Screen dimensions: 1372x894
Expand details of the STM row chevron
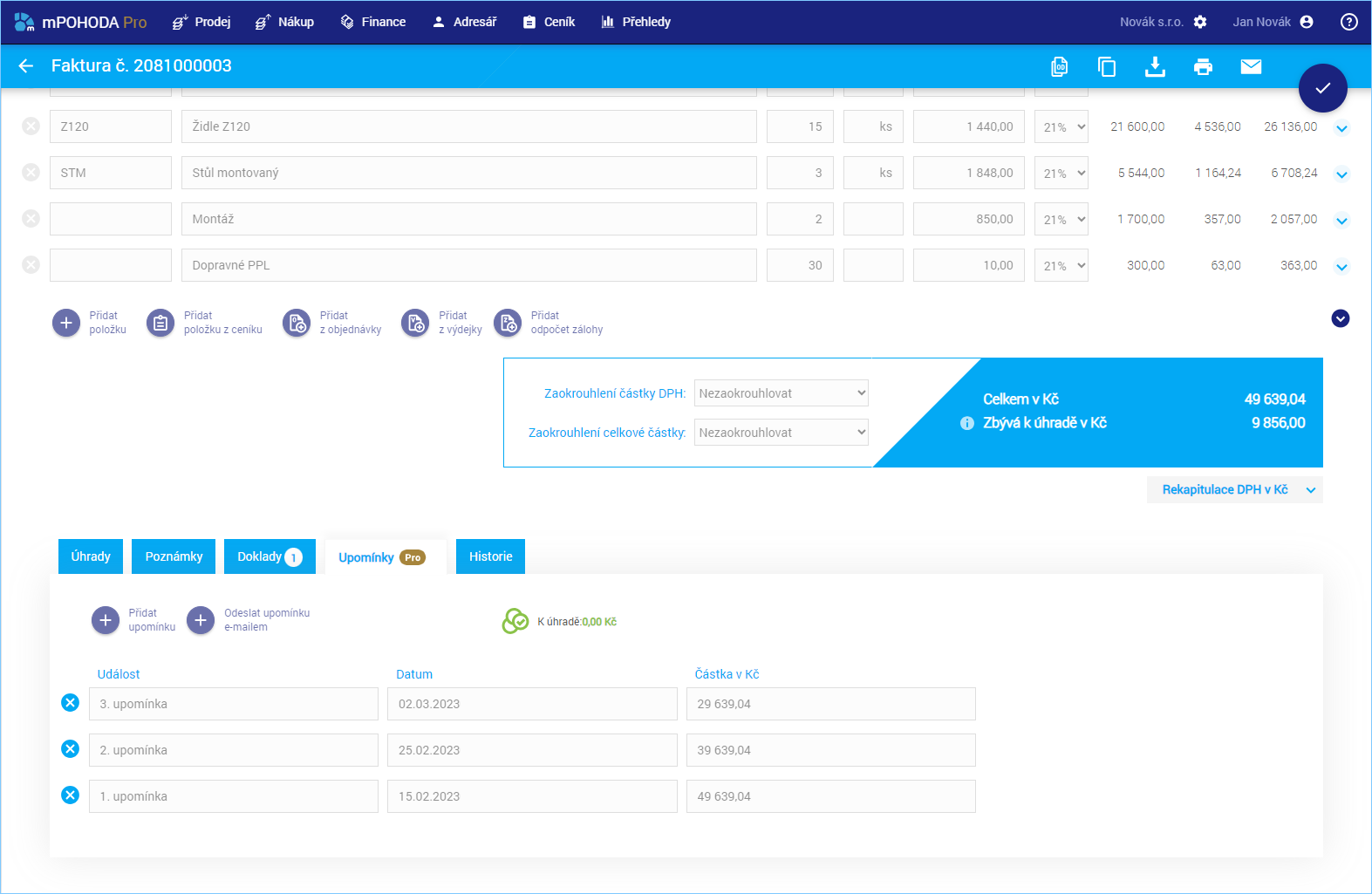pos(1341,174)
